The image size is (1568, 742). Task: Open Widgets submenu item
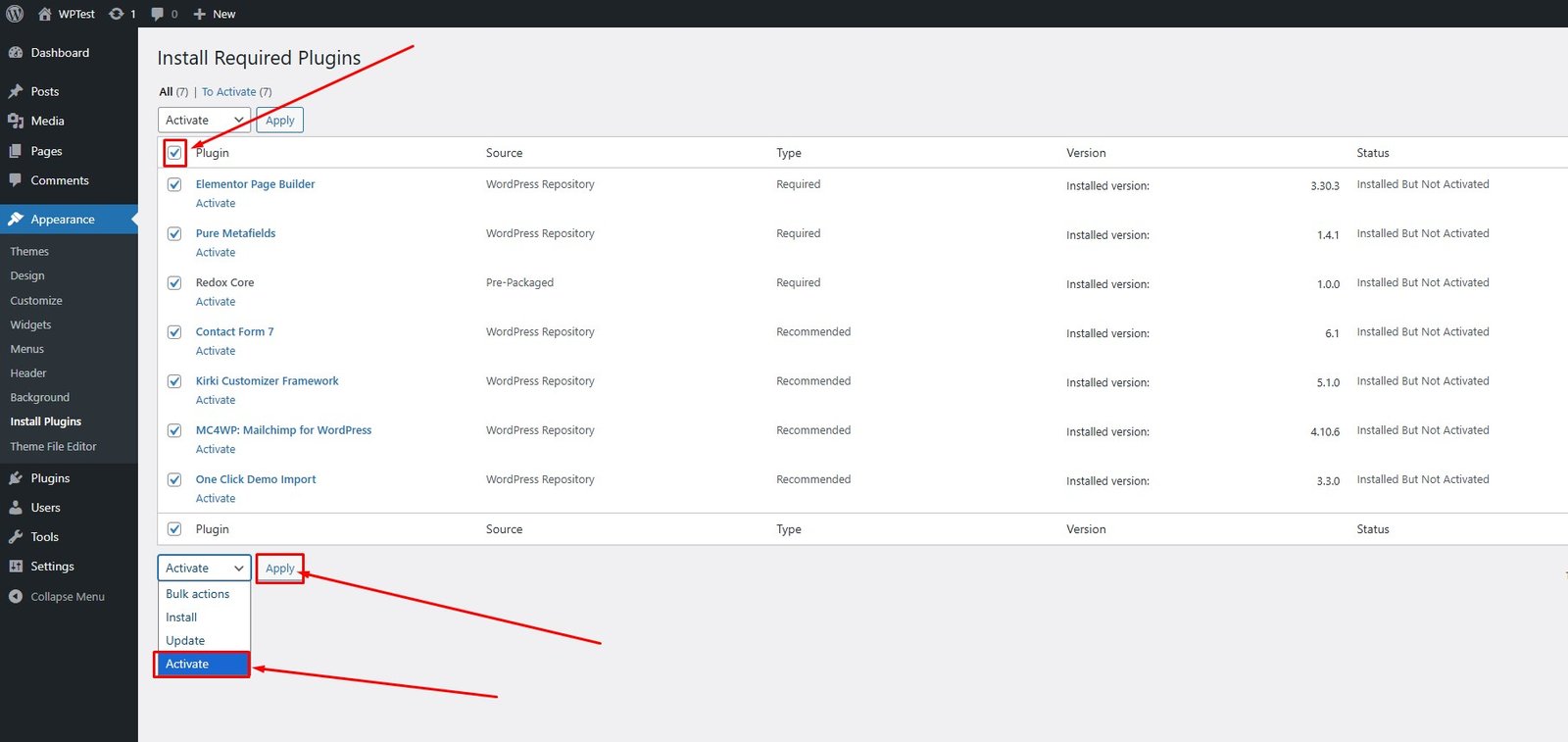(x=30, y=324)
